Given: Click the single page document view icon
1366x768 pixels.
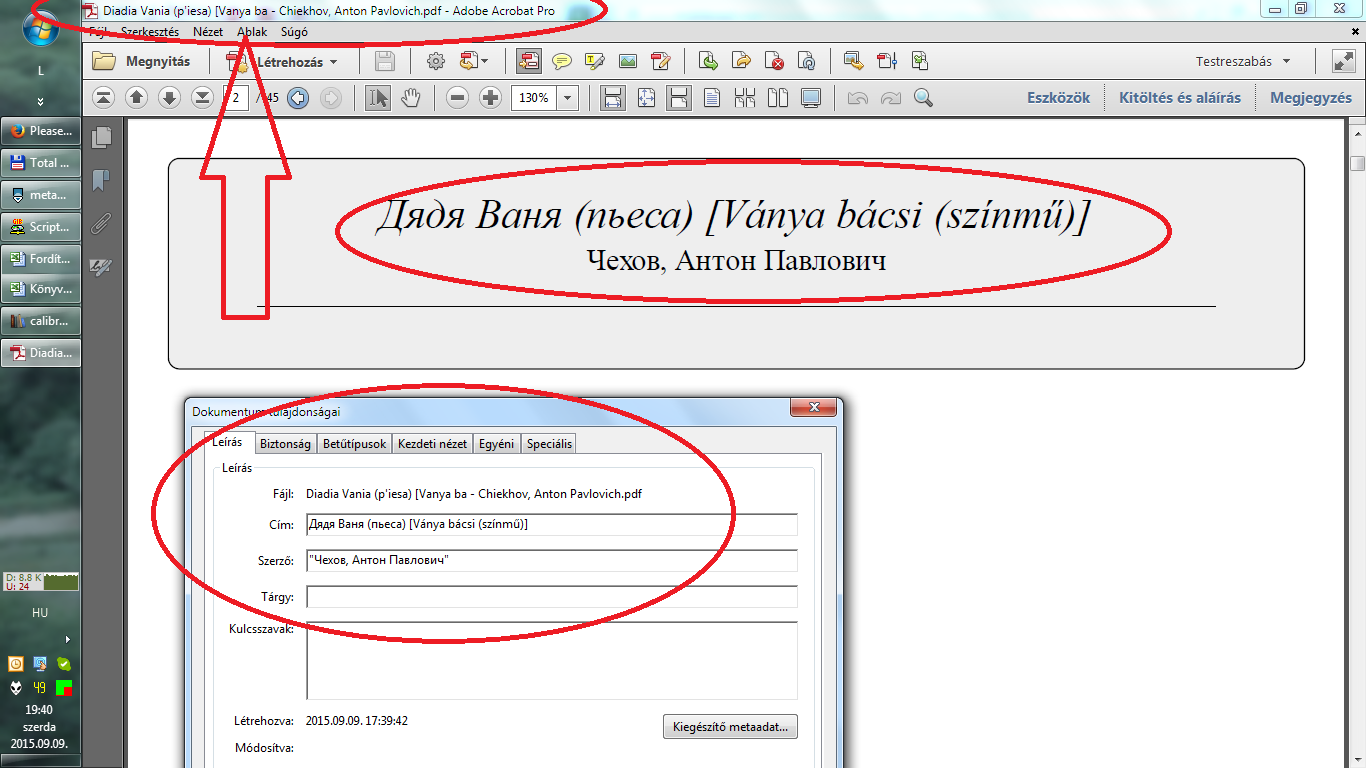Looking at the screenshot, I should pyautogui.click(x=712, y=98).
